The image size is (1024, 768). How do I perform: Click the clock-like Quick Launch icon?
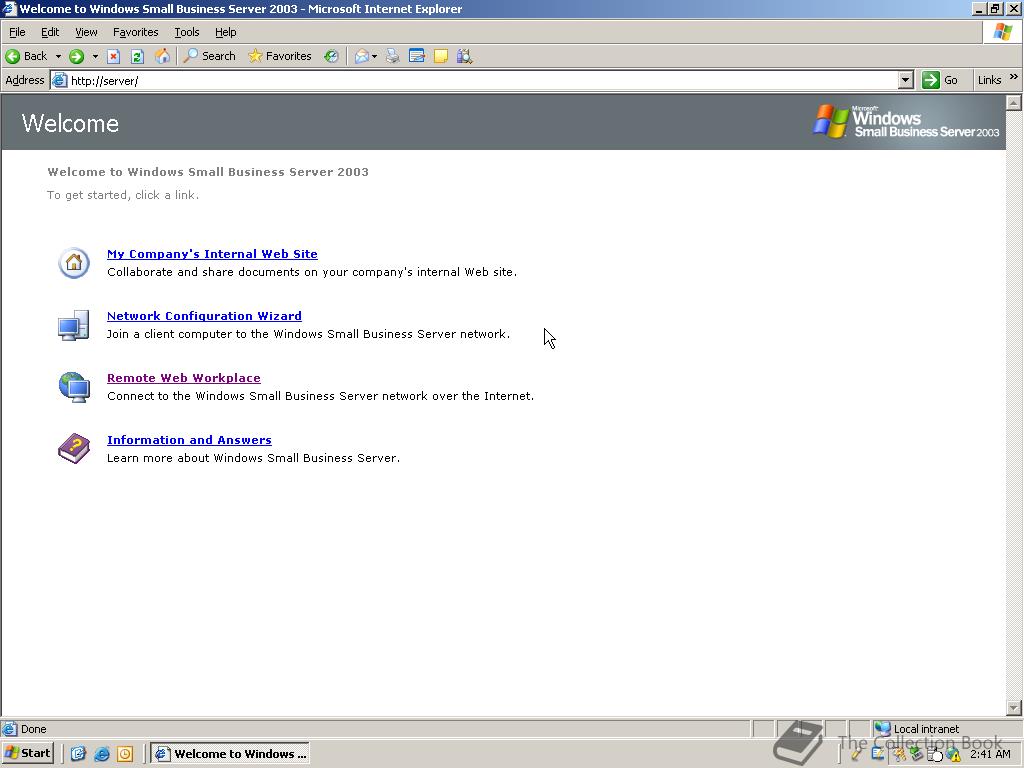click(x=125, y=754)
